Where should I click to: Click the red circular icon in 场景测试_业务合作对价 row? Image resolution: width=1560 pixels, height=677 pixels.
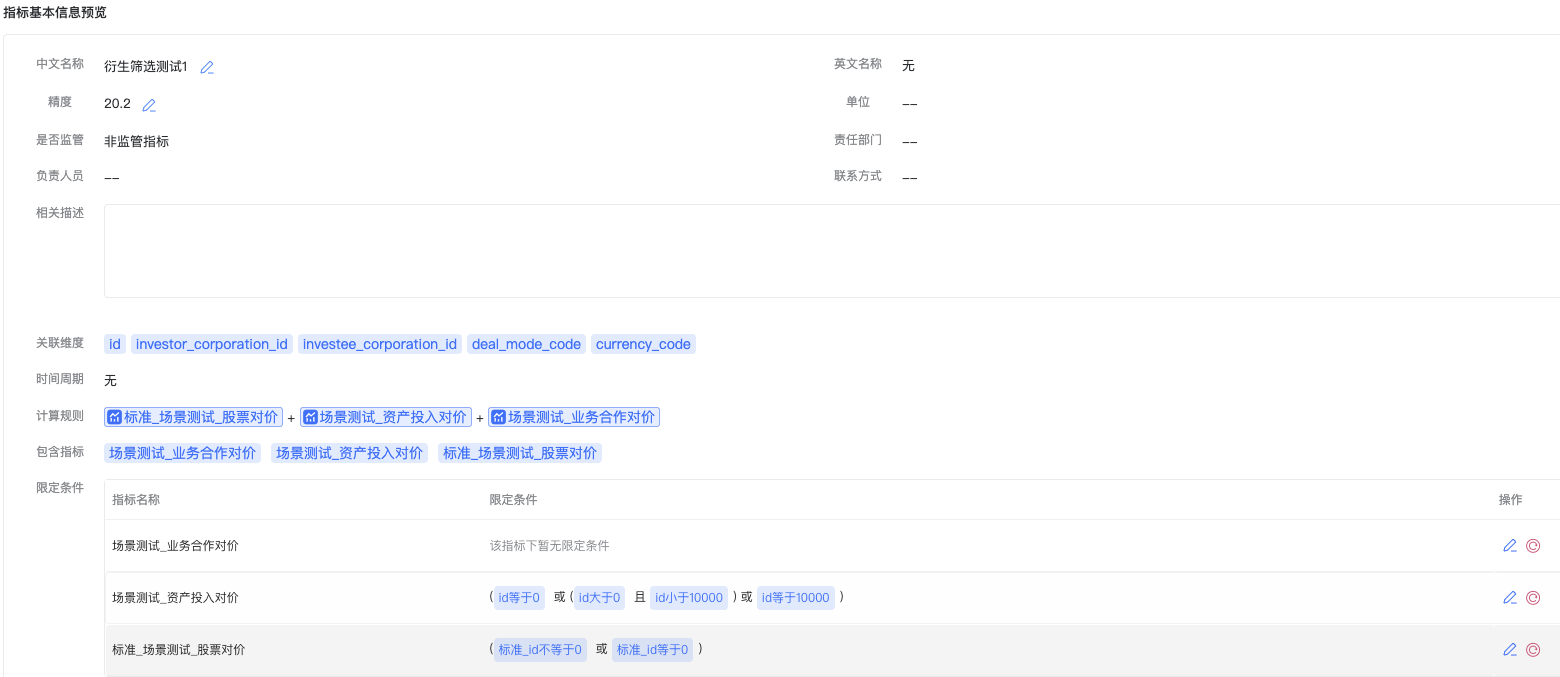(1533, 546)
